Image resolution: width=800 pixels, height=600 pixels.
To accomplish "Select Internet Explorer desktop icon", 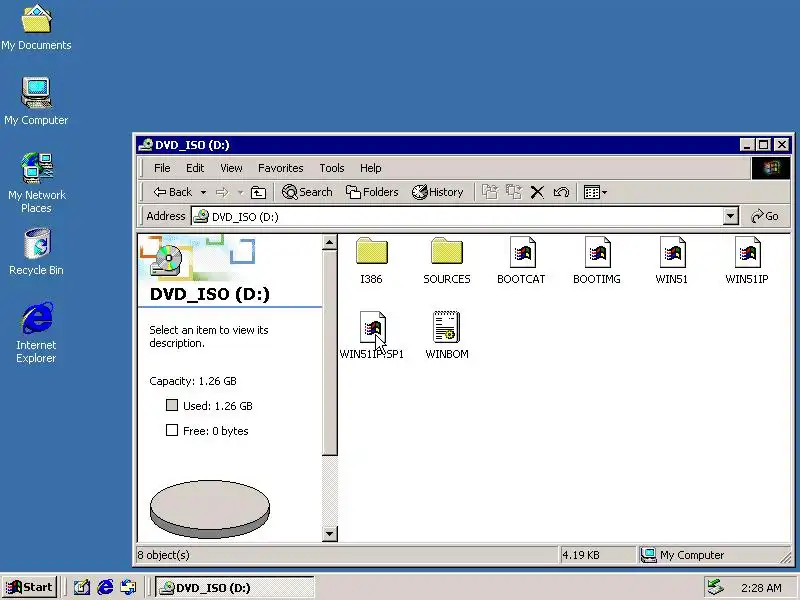I will (37, 318).
